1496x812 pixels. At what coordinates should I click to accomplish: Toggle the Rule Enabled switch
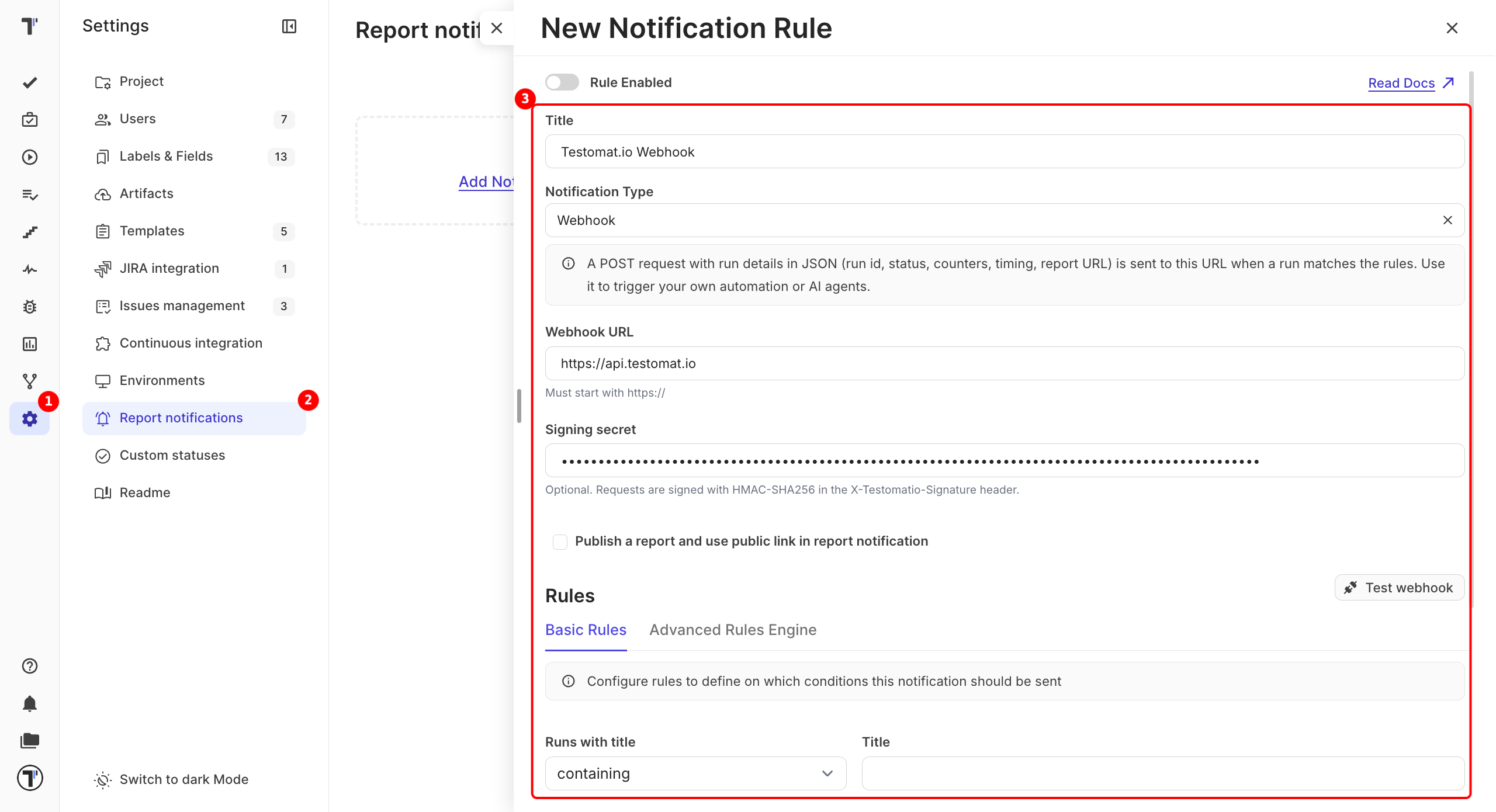pyautogui.click(x=562, y=82)
